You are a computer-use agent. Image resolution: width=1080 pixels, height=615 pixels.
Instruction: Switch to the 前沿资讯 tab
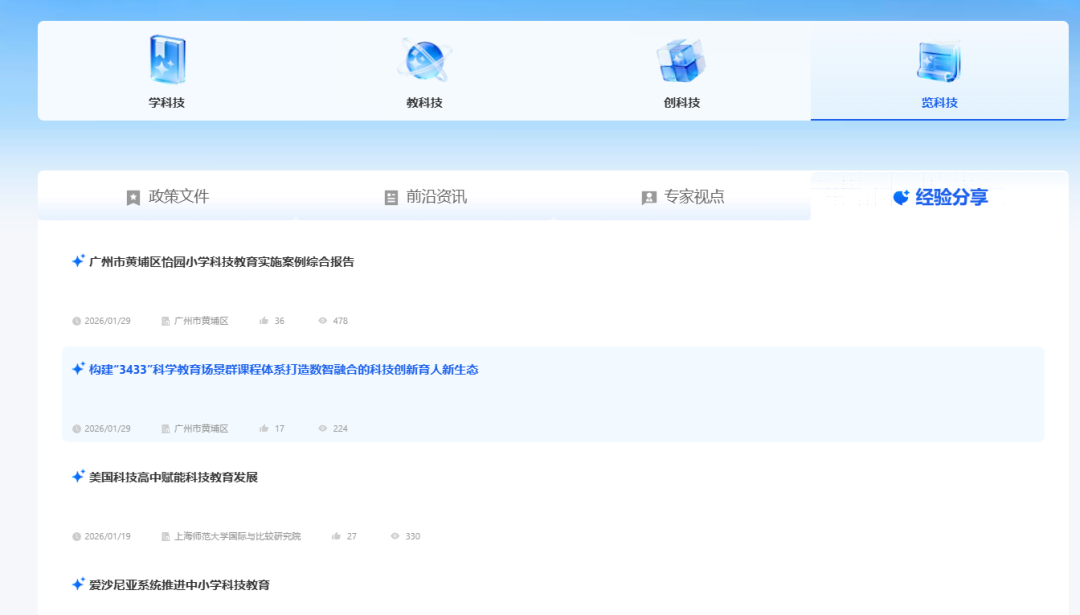point(425,196)
